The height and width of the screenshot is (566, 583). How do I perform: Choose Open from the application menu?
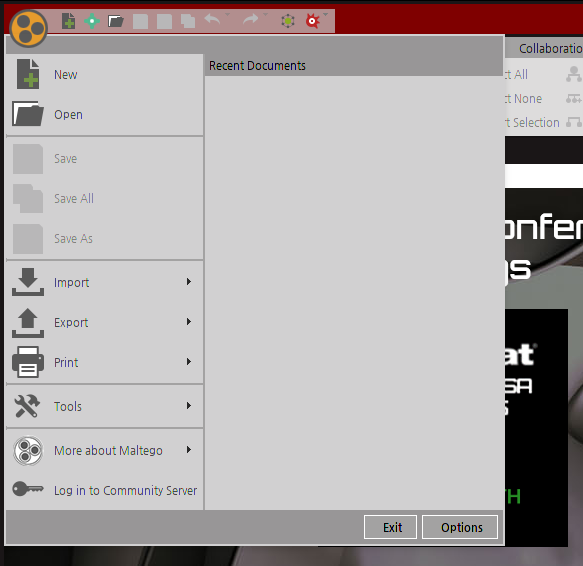pos(105,115)
